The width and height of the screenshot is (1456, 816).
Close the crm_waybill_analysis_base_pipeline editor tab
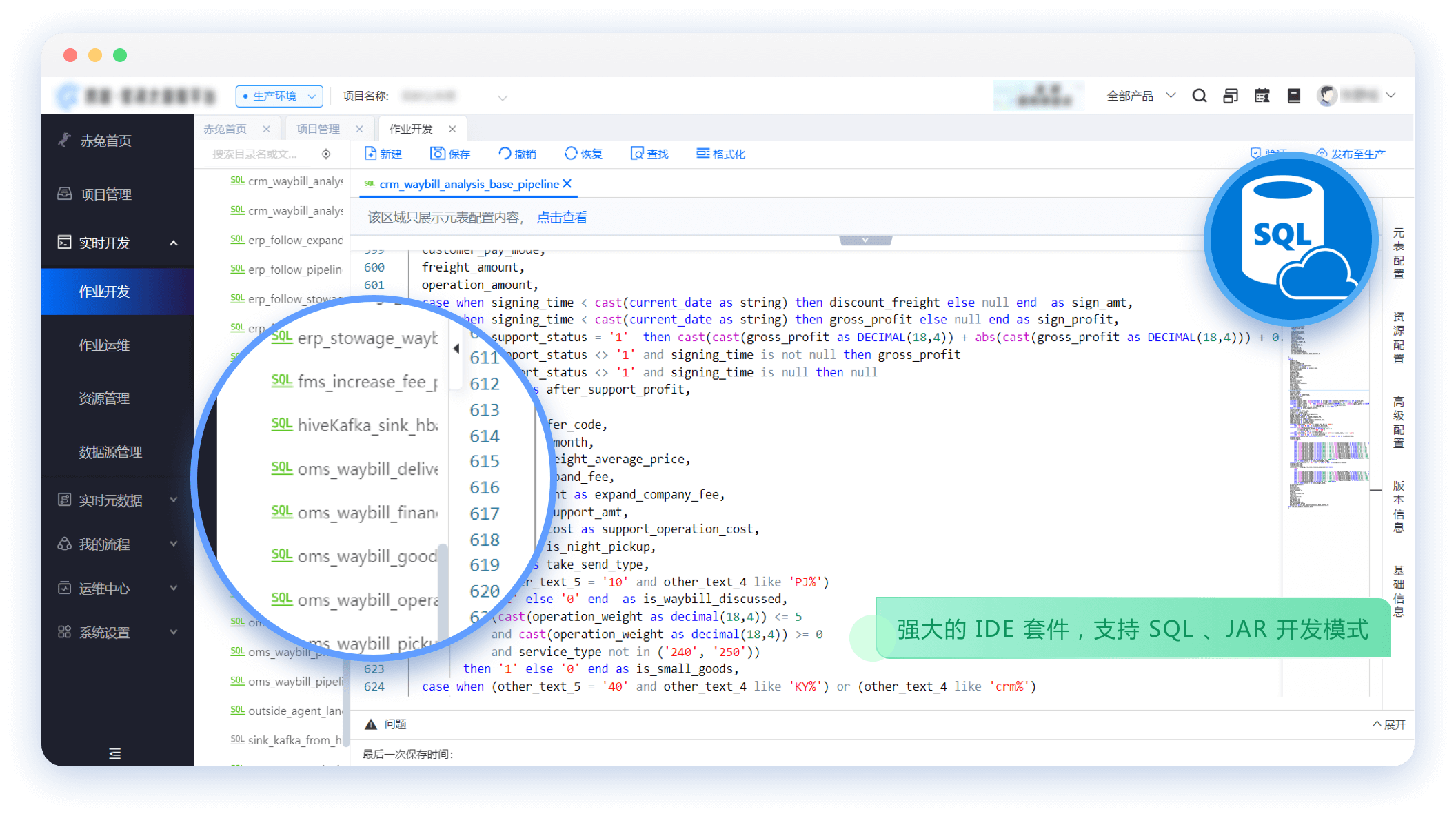(x=567, y=184)
